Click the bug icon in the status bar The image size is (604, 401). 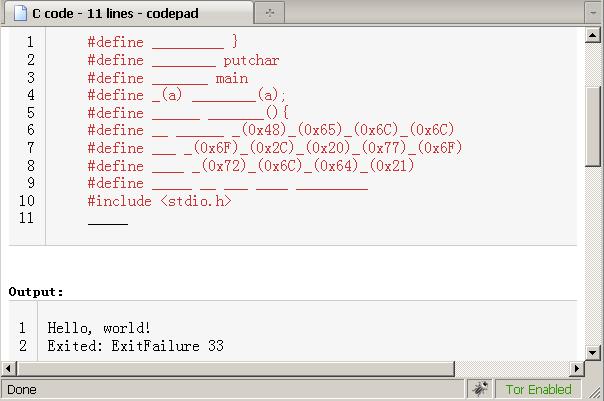pos(480,389)
